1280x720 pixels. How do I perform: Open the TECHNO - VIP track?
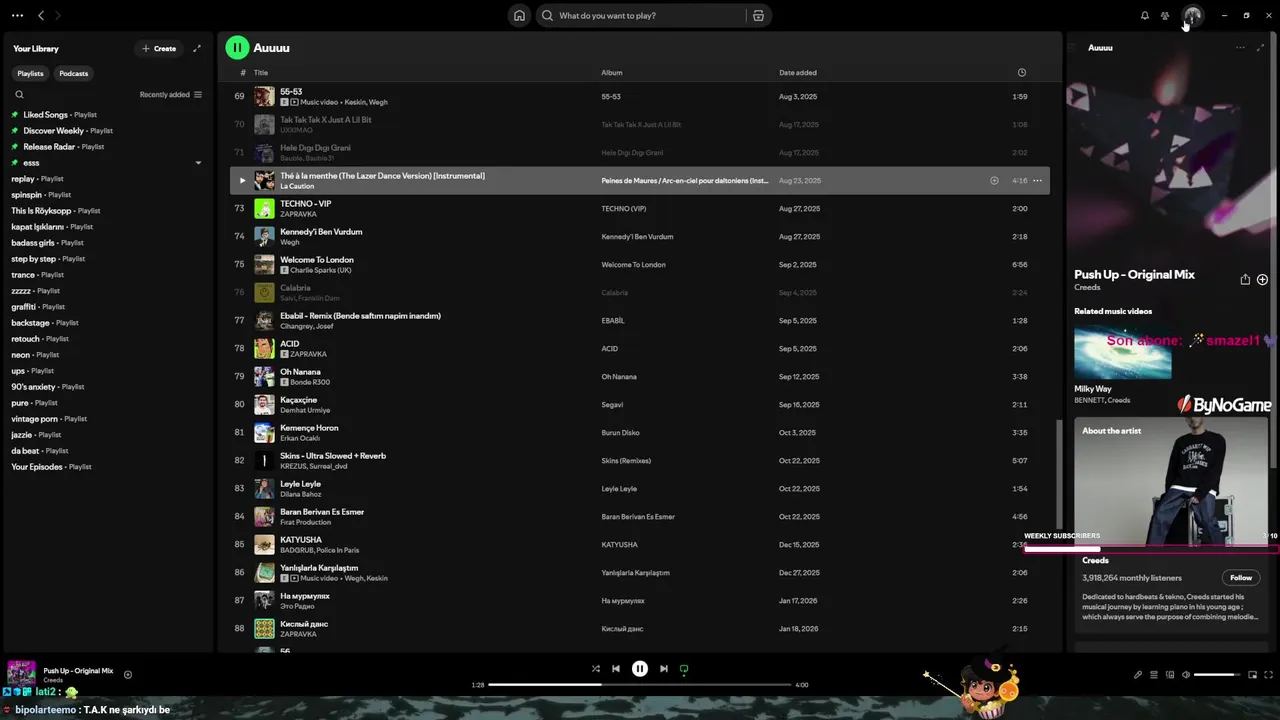pyautogui.click(x=306, y=204)
